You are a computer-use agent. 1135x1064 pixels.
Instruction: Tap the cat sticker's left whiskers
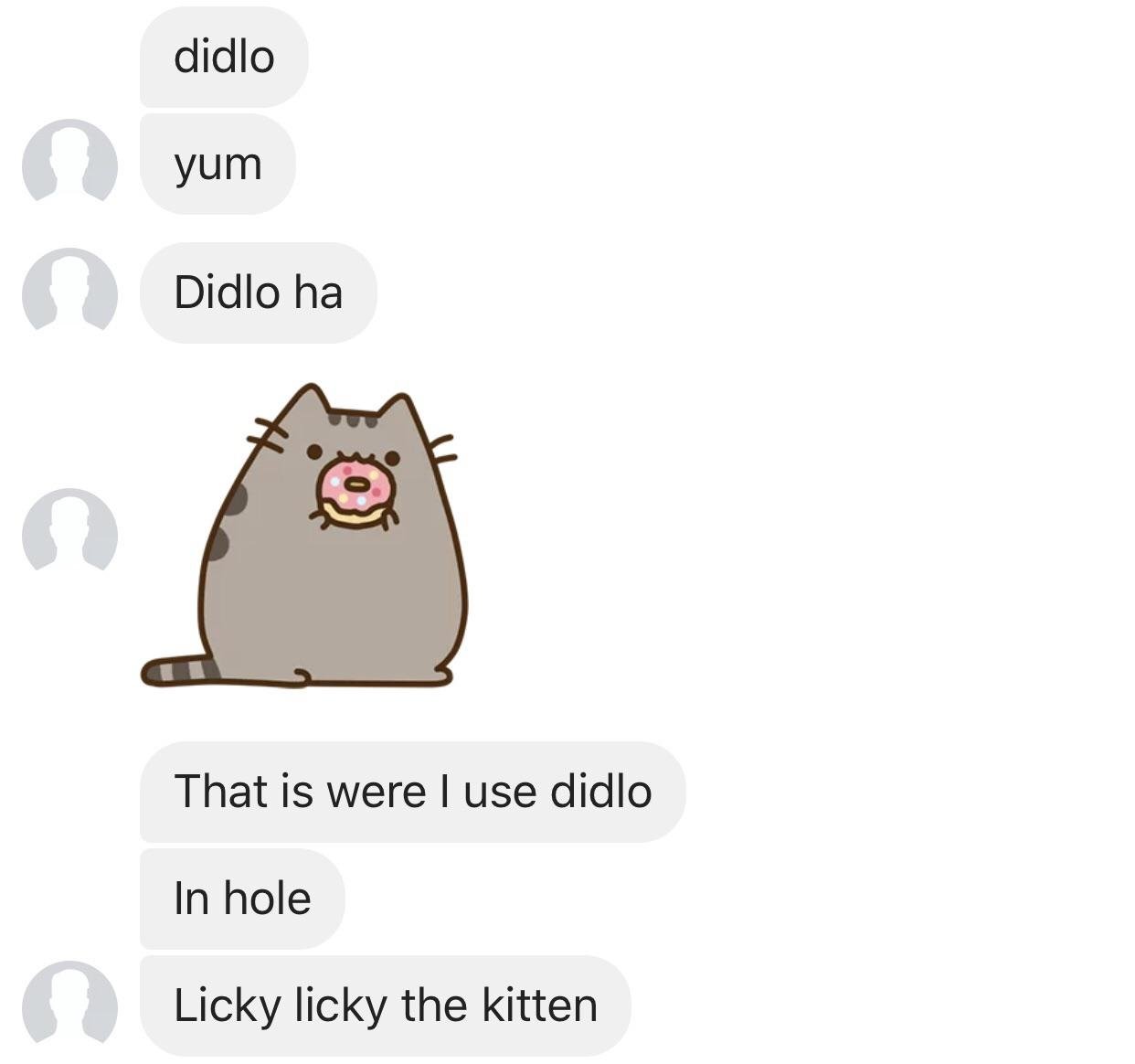pos(265,433)
